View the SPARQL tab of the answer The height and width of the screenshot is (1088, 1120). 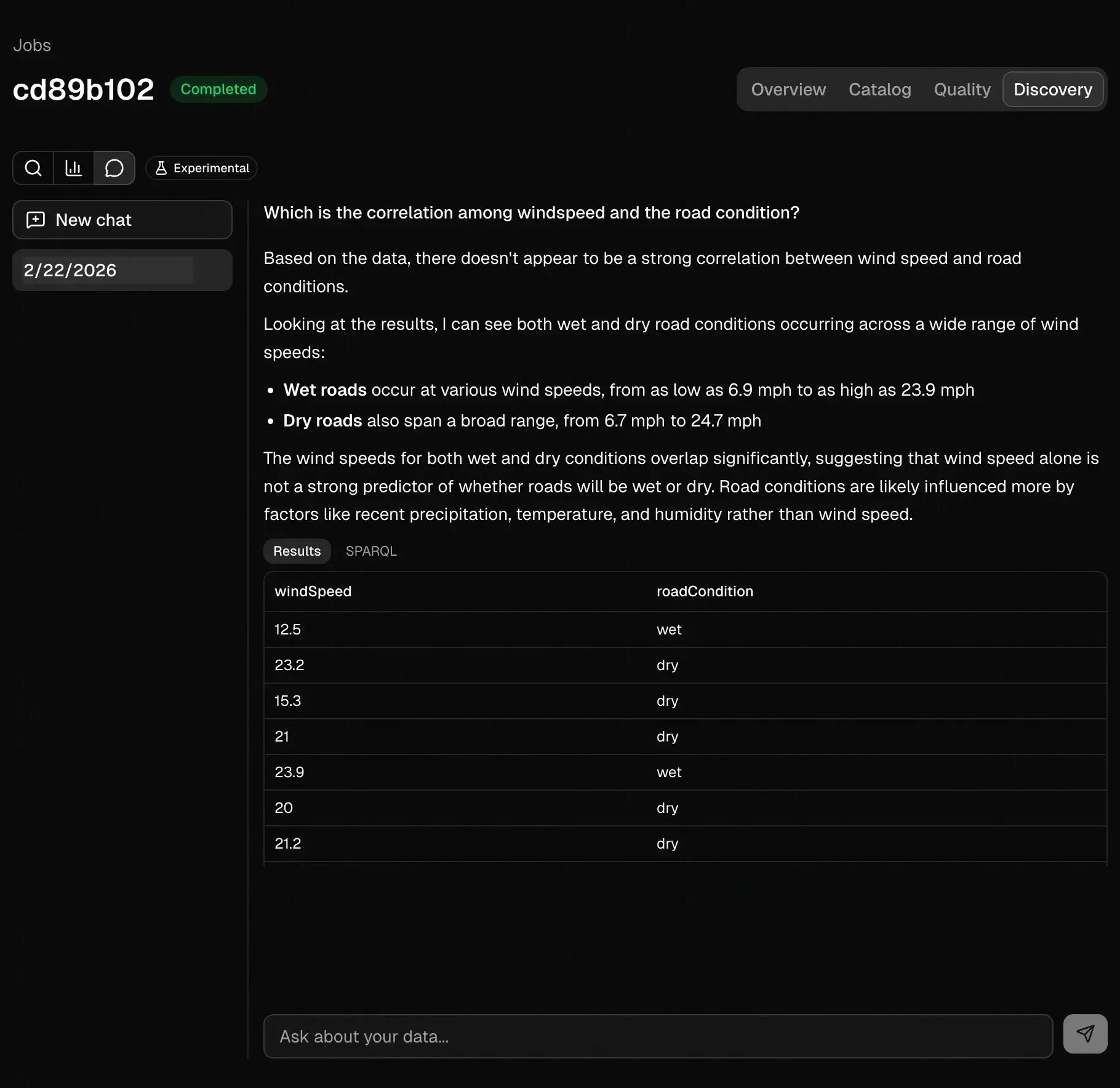[370, 551]
